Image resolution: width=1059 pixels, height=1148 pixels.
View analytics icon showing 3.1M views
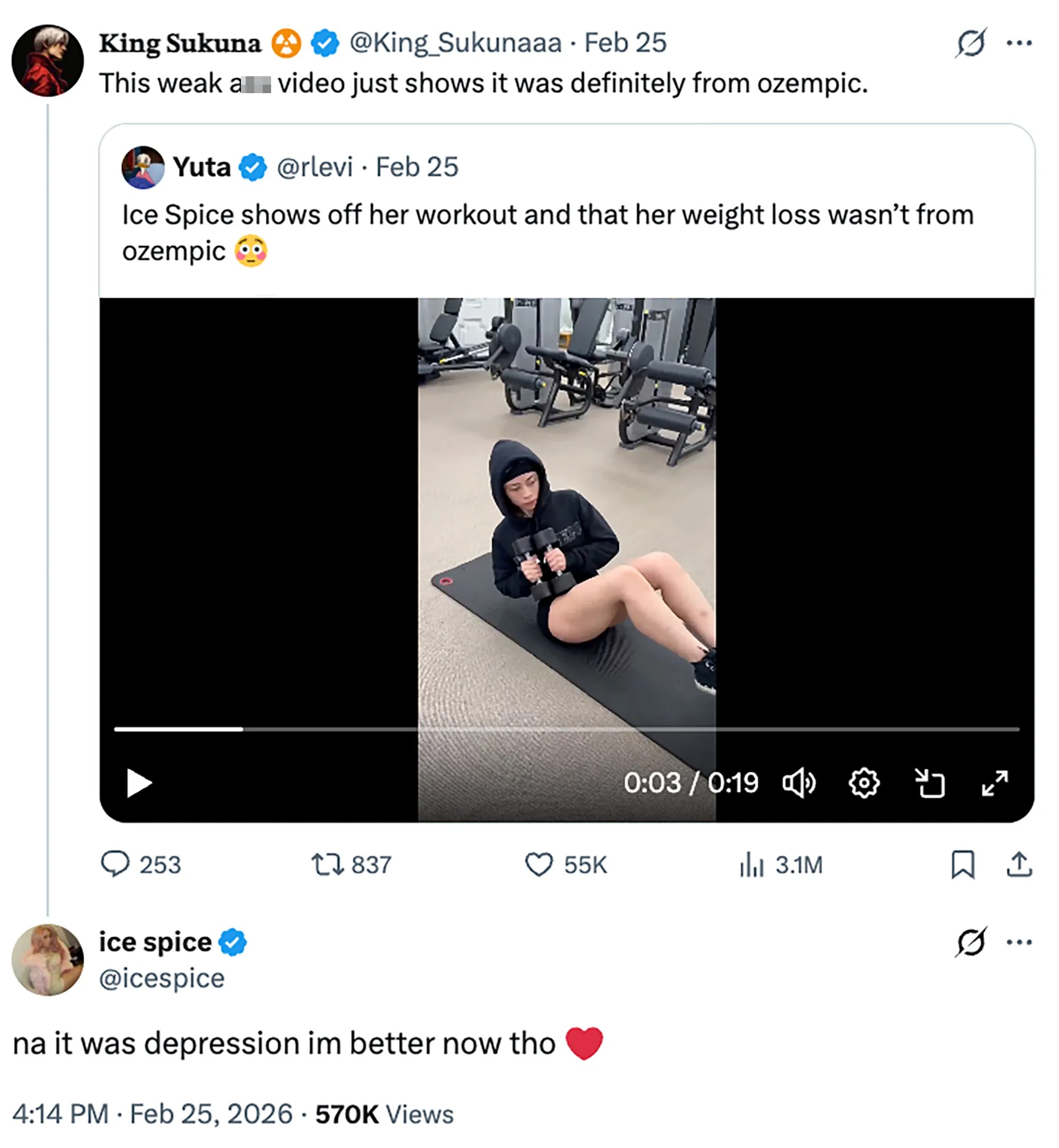751,864
